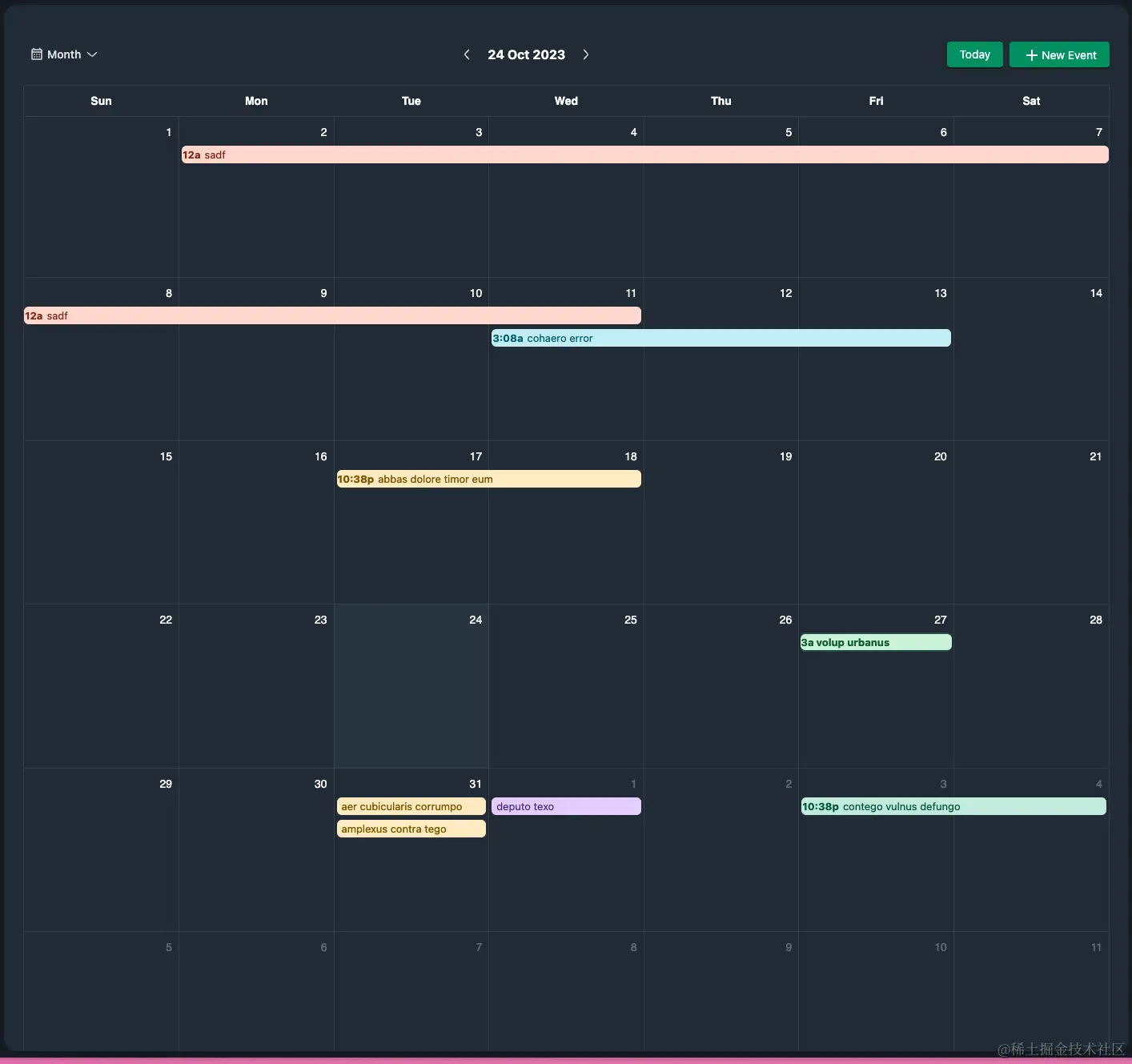Click the Today button
Viewport: 1132px width, 1064px height.
(x=974, y=54)
